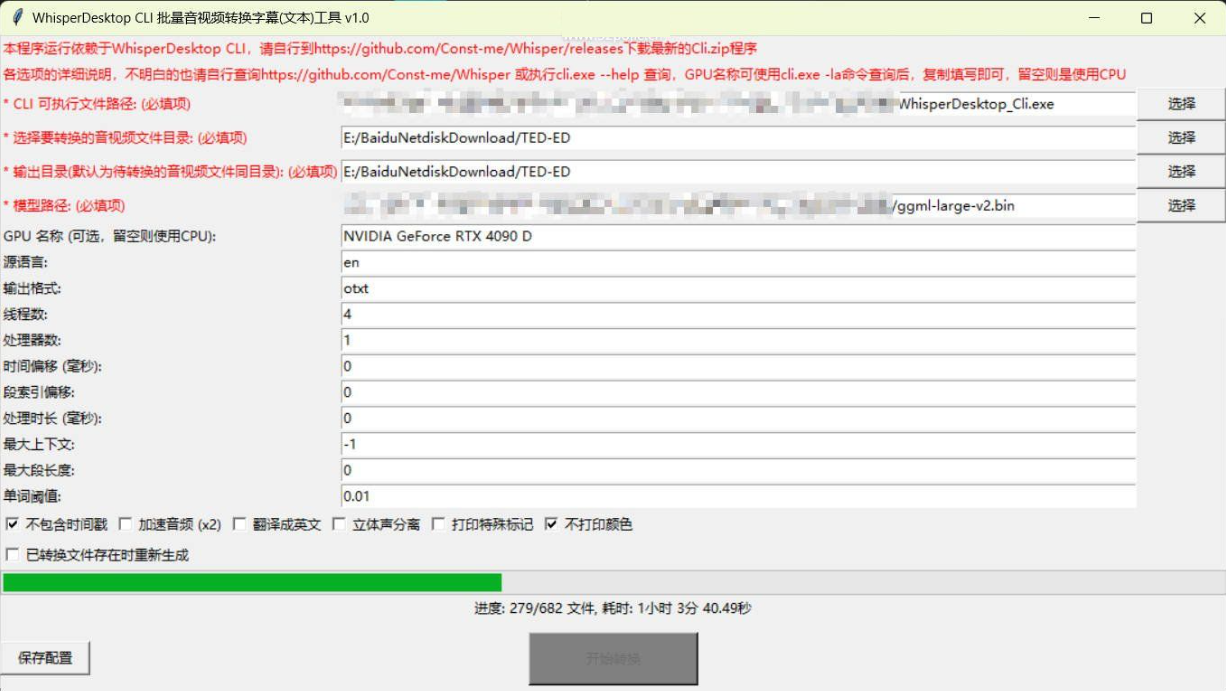This screenshot has height=691, width=1226.
Task: Click the feather app icon in title bar
Action: coord(17,18)
